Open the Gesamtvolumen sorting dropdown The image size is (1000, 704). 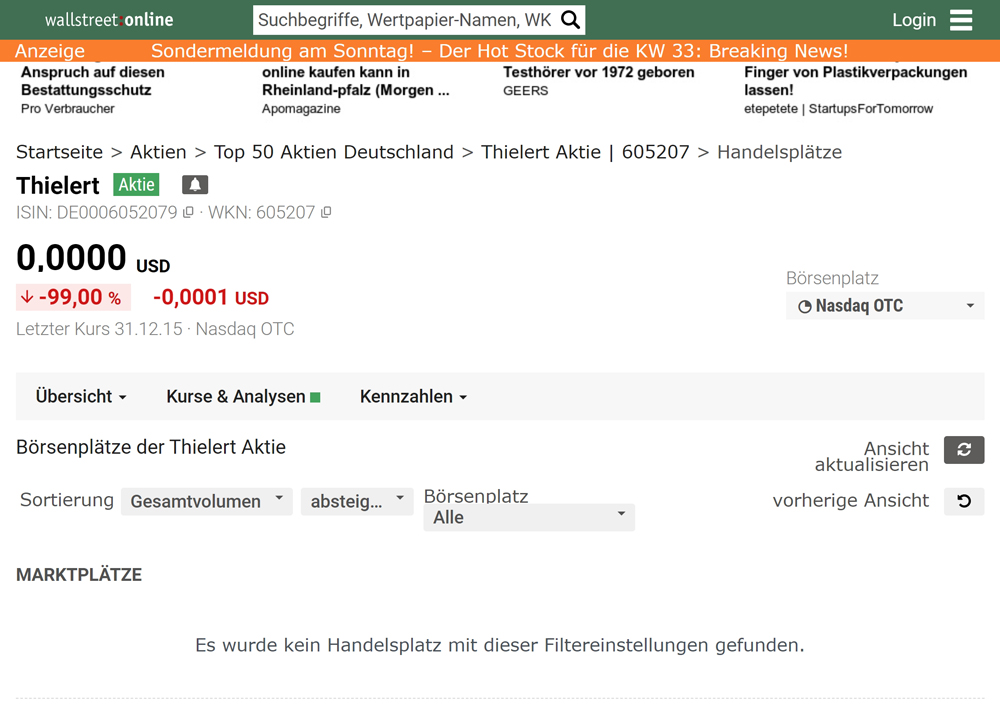click(x=207, y=501)
